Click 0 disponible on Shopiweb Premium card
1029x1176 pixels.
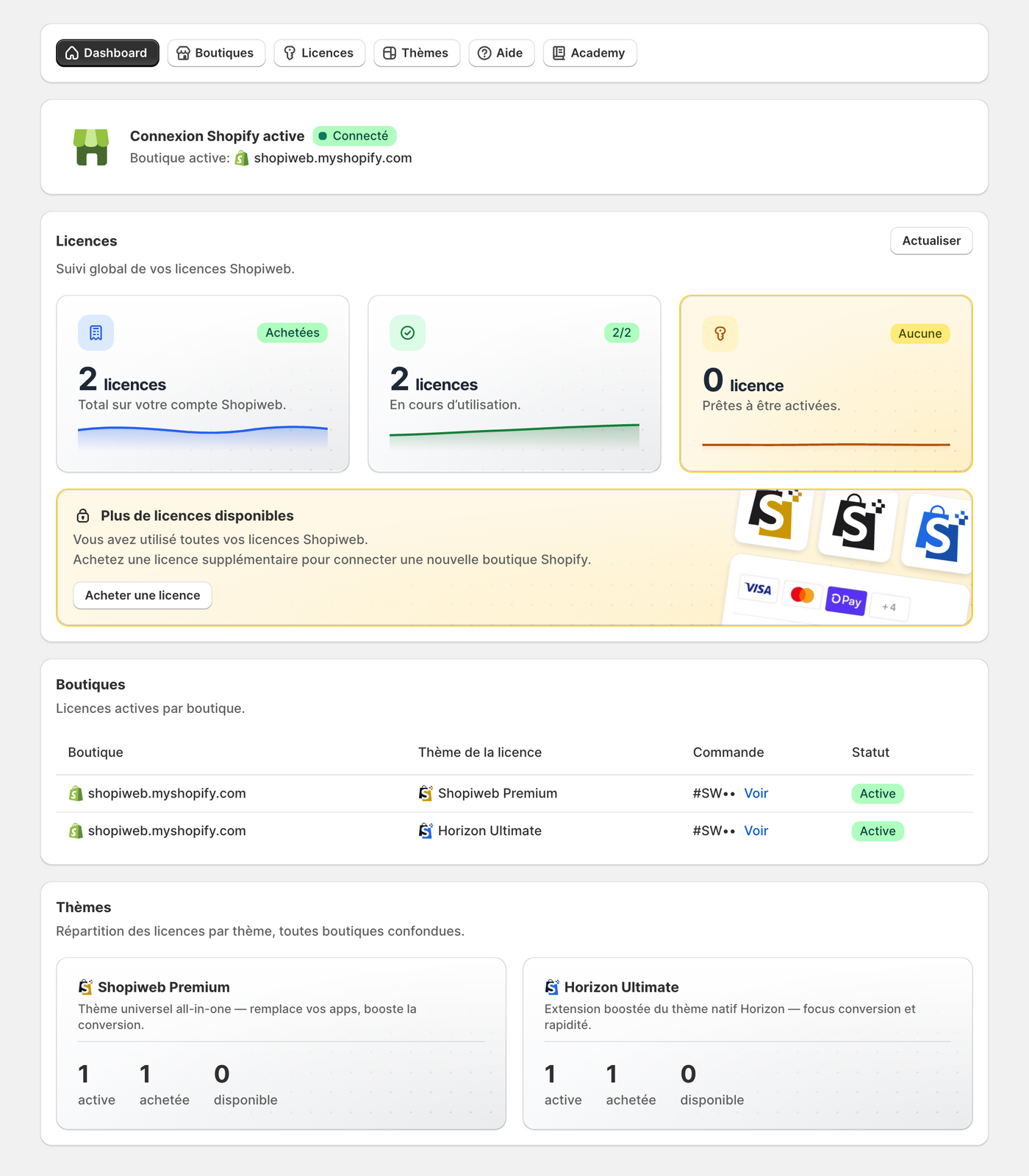click(x=245, y=1085)
